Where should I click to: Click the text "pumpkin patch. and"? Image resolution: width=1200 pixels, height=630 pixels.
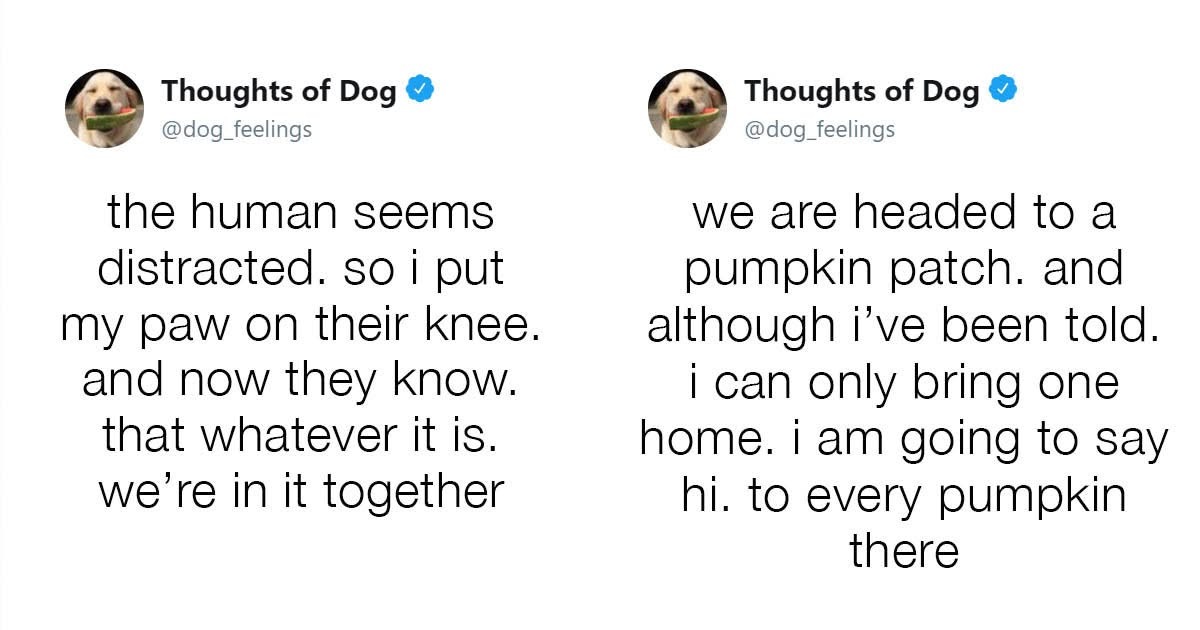coord(903,270)
